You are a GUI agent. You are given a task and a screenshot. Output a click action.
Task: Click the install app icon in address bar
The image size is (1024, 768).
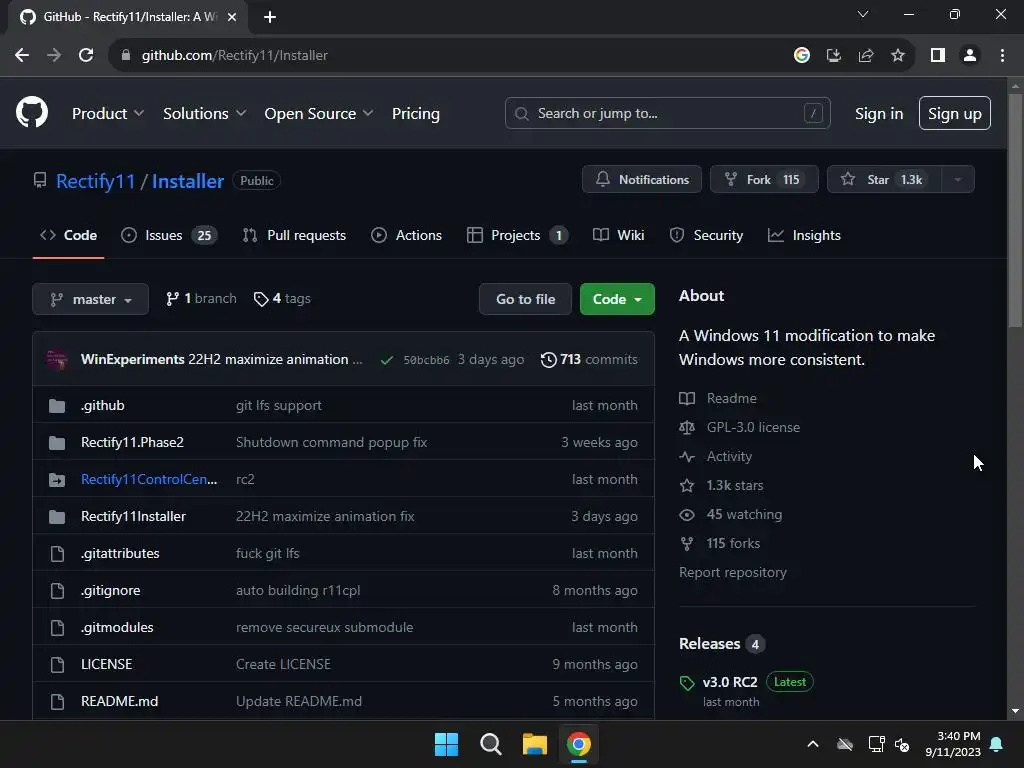click(834, 56)
